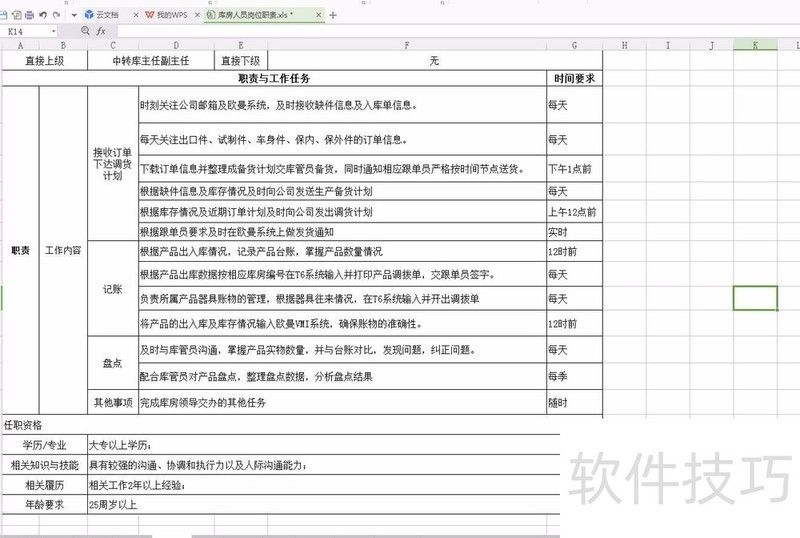Screen dimensions: 800x538
Task: Select the 时间要求 header cell
Action: 575,78
